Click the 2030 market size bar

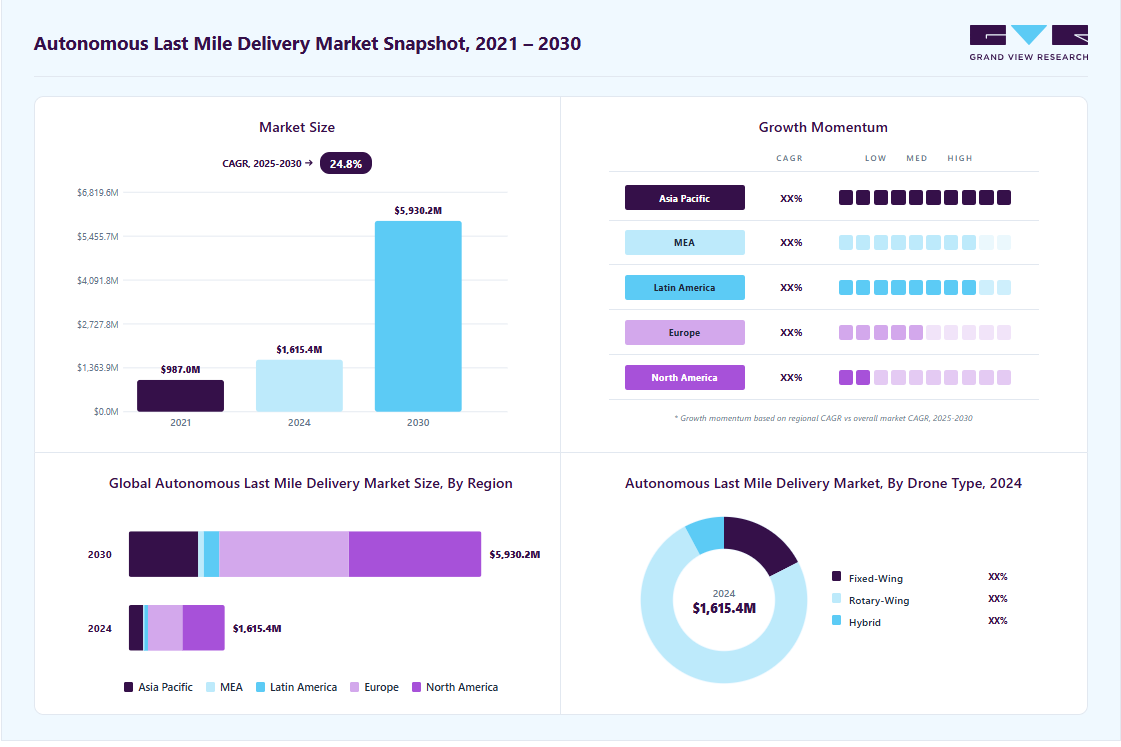tap(418, 317)
